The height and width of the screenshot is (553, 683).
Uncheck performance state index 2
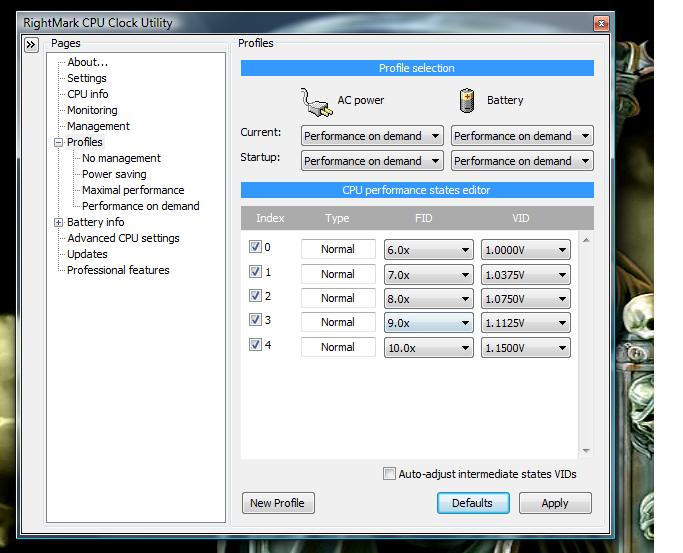(255, 296)
